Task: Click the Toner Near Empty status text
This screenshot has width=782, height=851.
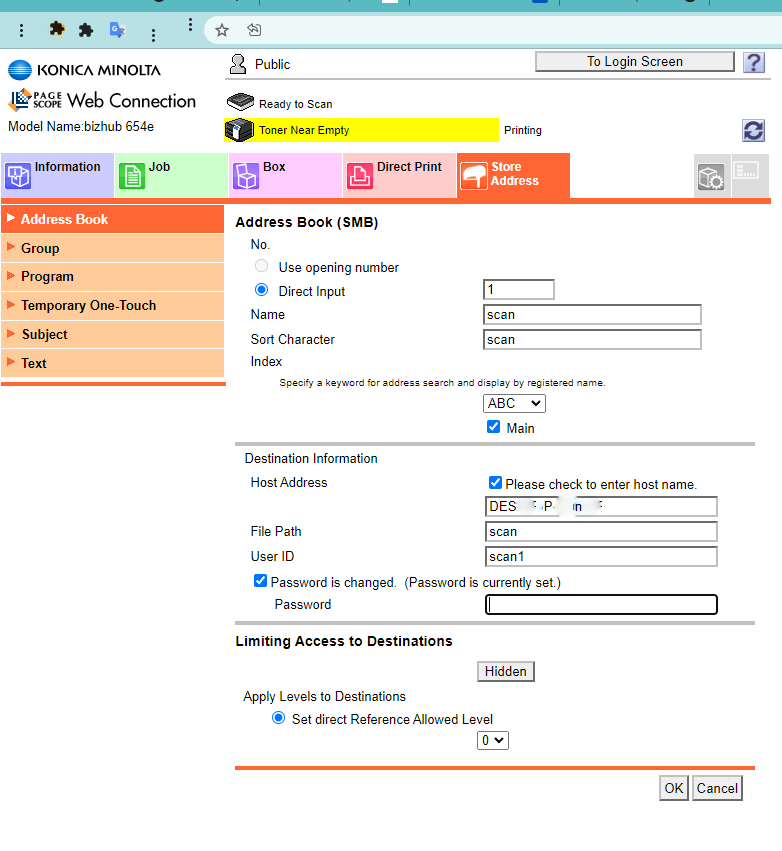Action: [304, 130]
